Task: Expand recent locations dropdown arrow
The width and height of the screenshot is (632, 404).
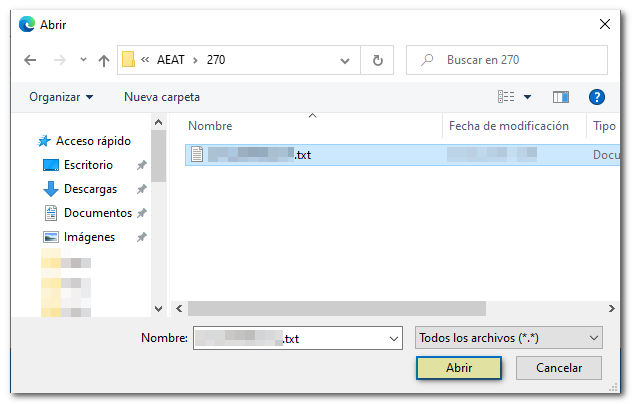Action: (83, 60)
